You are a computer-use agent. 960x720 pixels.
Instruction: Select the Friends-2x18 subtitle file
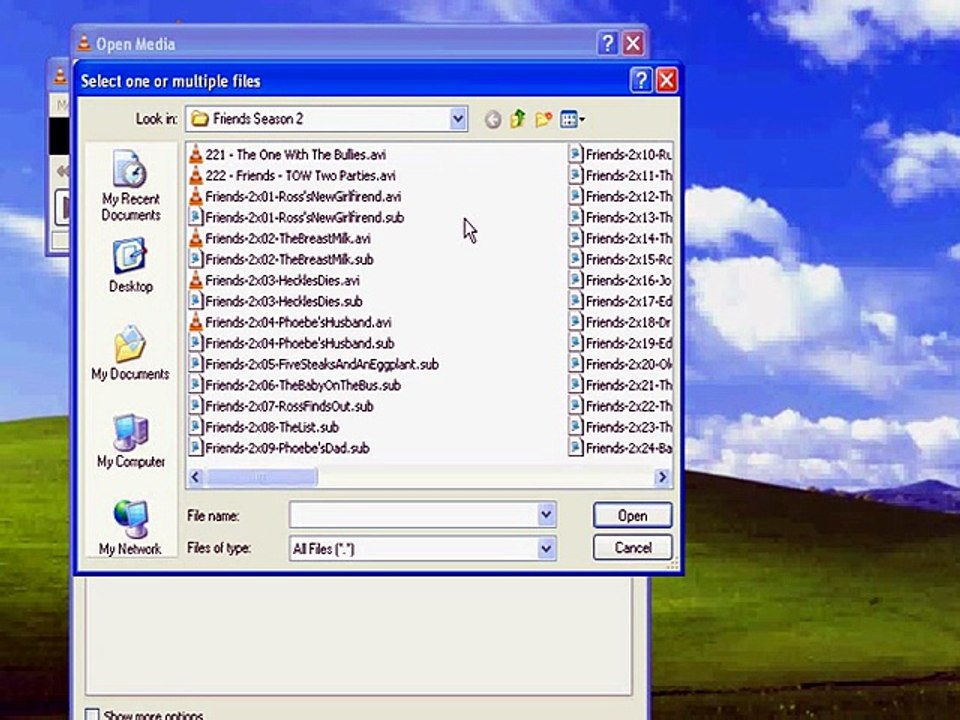(x=620, y=322)
